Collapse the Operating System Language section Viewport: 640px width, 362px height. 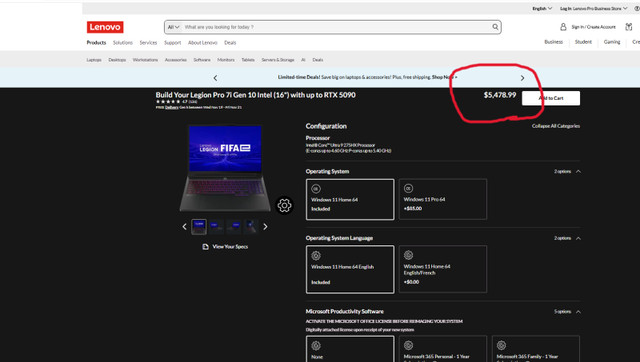pos(578,238)
